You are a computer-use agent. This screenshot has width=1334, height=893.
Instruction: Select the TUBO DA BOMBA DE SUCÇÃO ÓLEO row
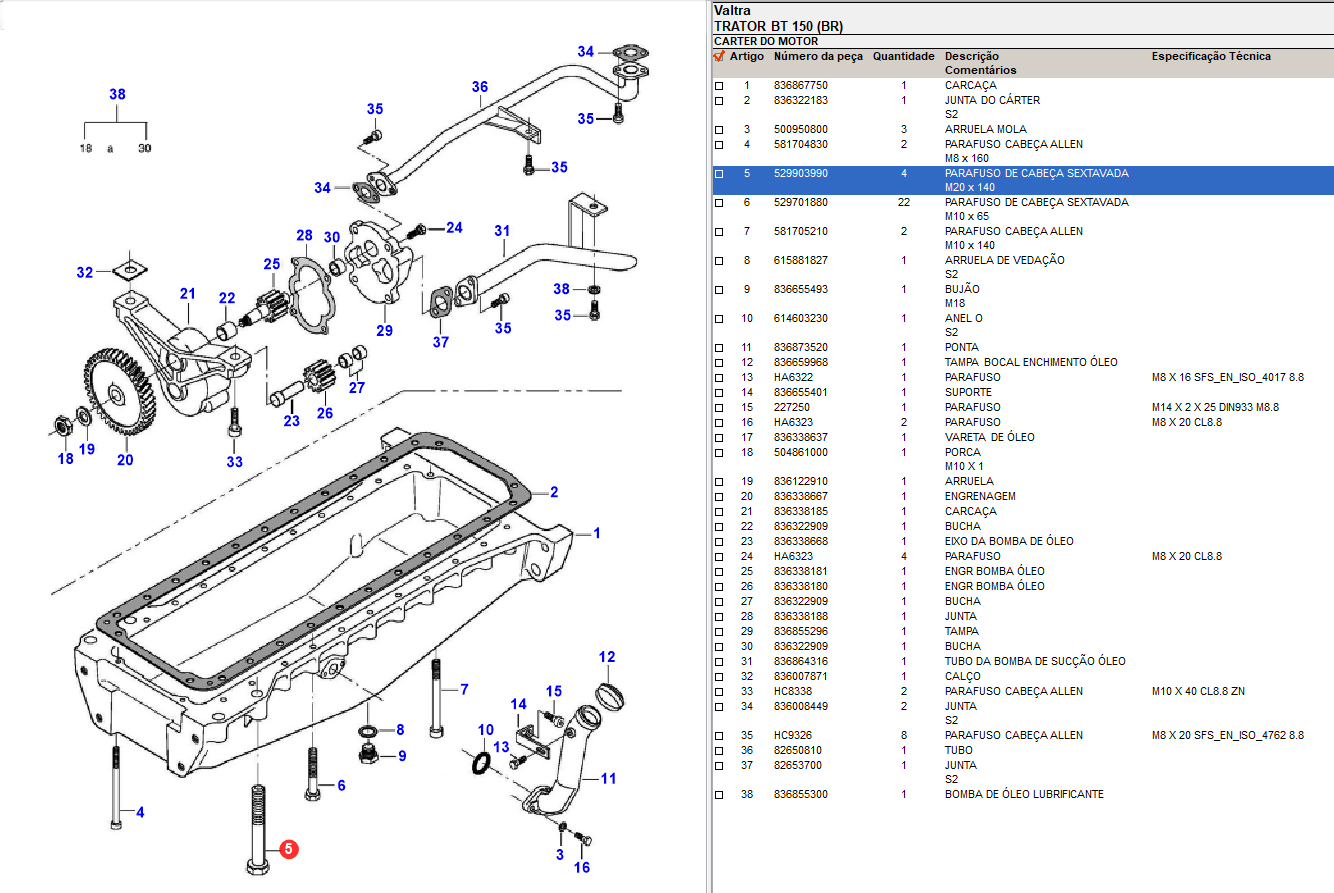1034,661
